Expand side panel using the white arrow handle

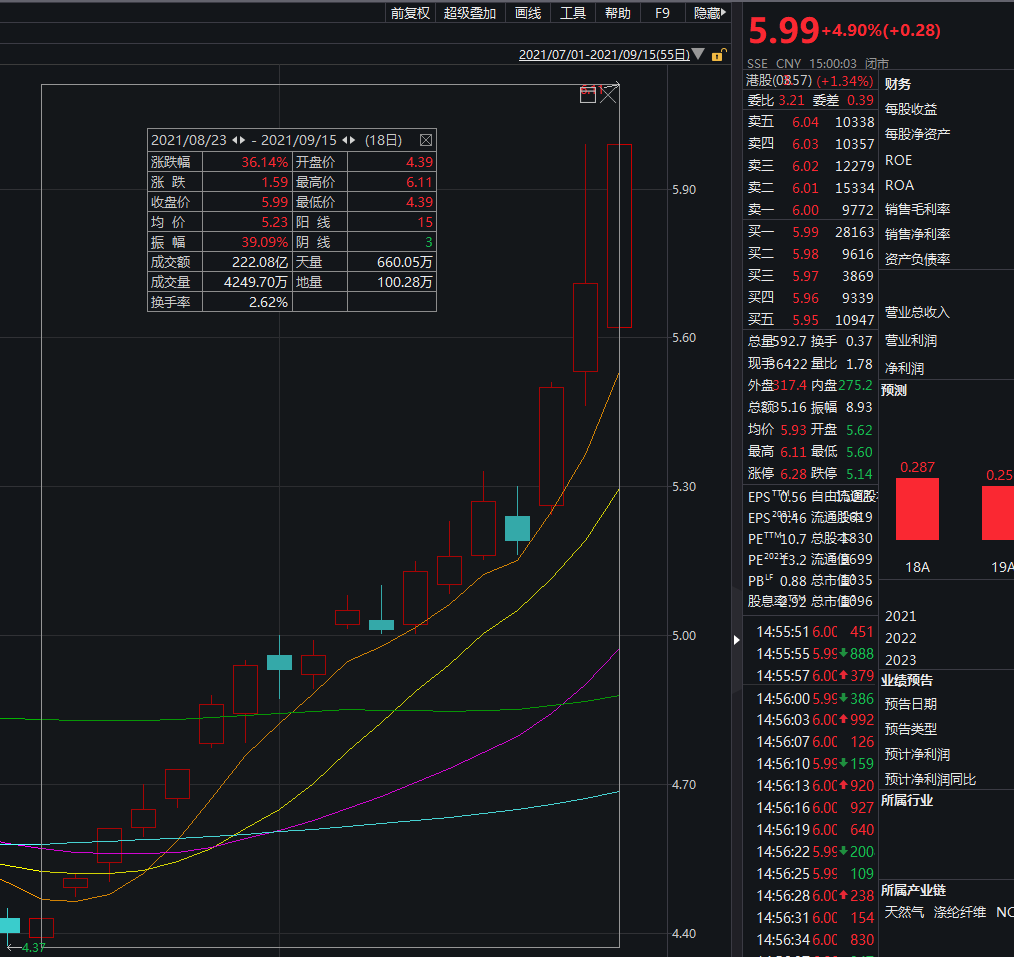738,637
